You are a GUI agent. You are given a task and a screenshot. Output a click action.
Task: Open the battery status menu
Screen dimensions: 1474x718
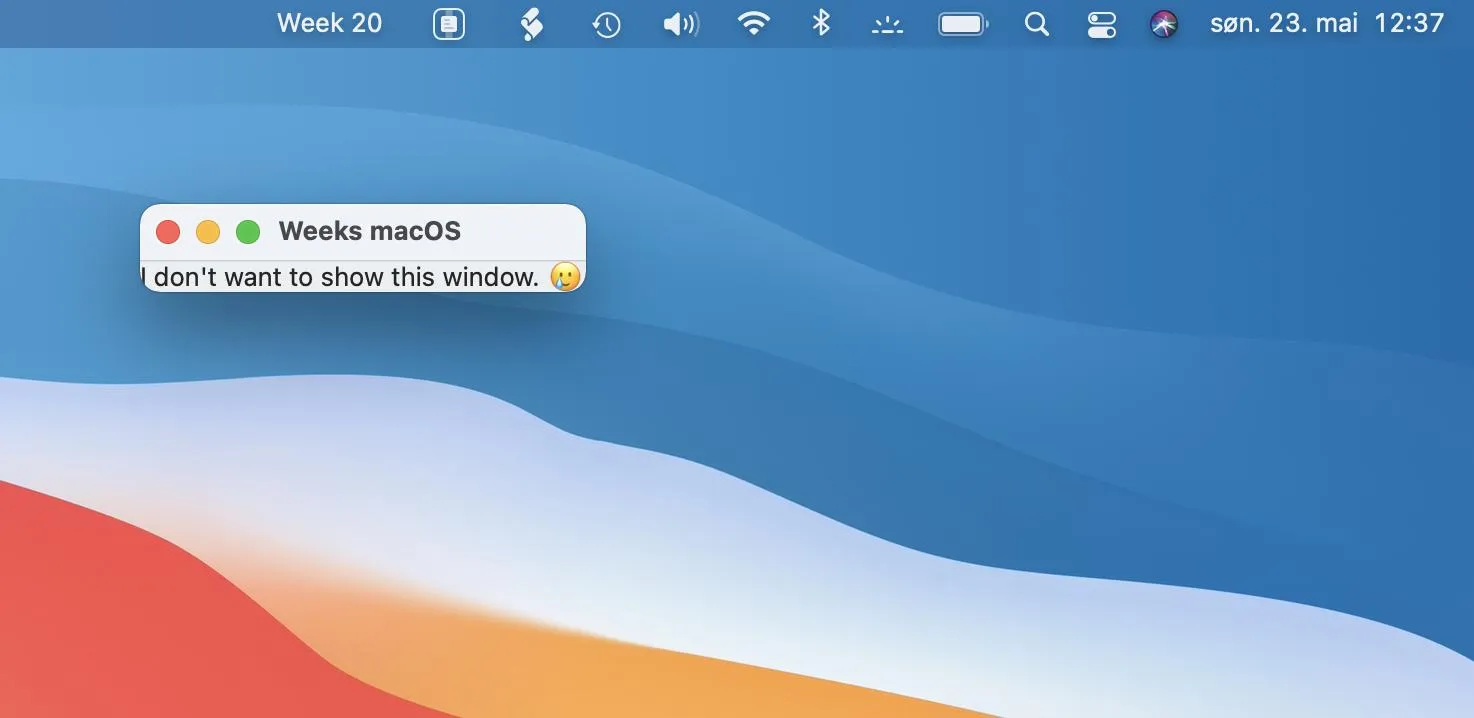pyautogui.click(x=963, y=24)
